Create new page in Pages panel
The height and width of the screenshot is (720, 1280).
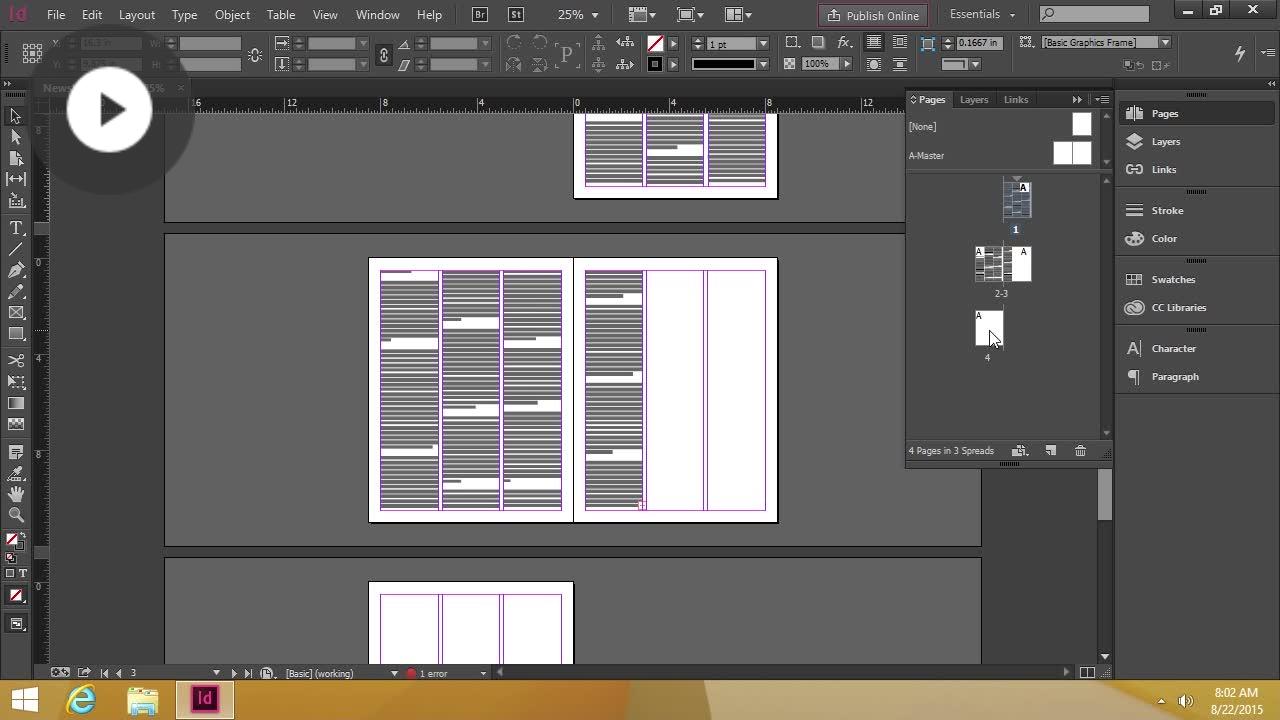(x=1051, y=451)
